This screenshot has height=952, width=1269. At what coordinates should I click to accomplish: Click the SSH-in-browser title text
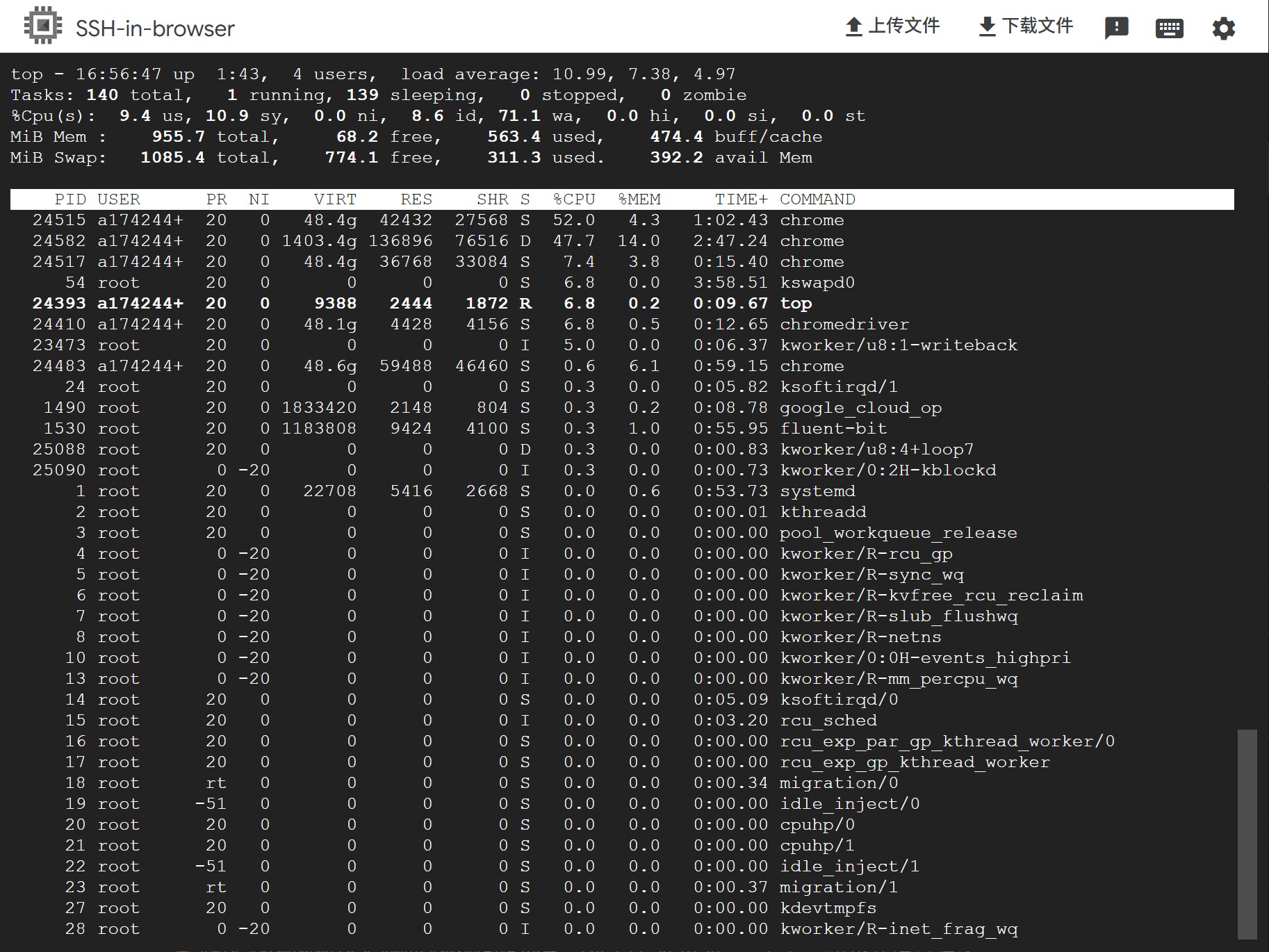tap(155, 28)
